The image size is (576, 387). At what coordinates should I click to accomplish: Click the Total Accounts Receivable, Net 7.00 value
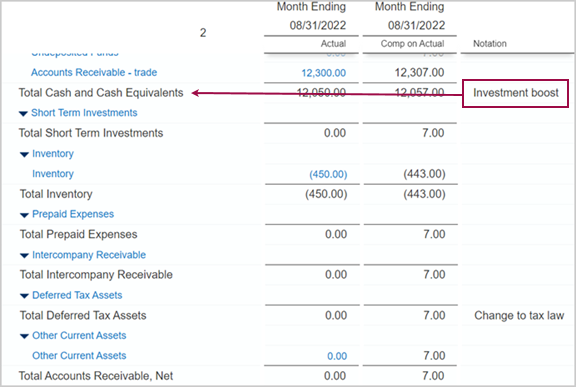pos(433,376)
